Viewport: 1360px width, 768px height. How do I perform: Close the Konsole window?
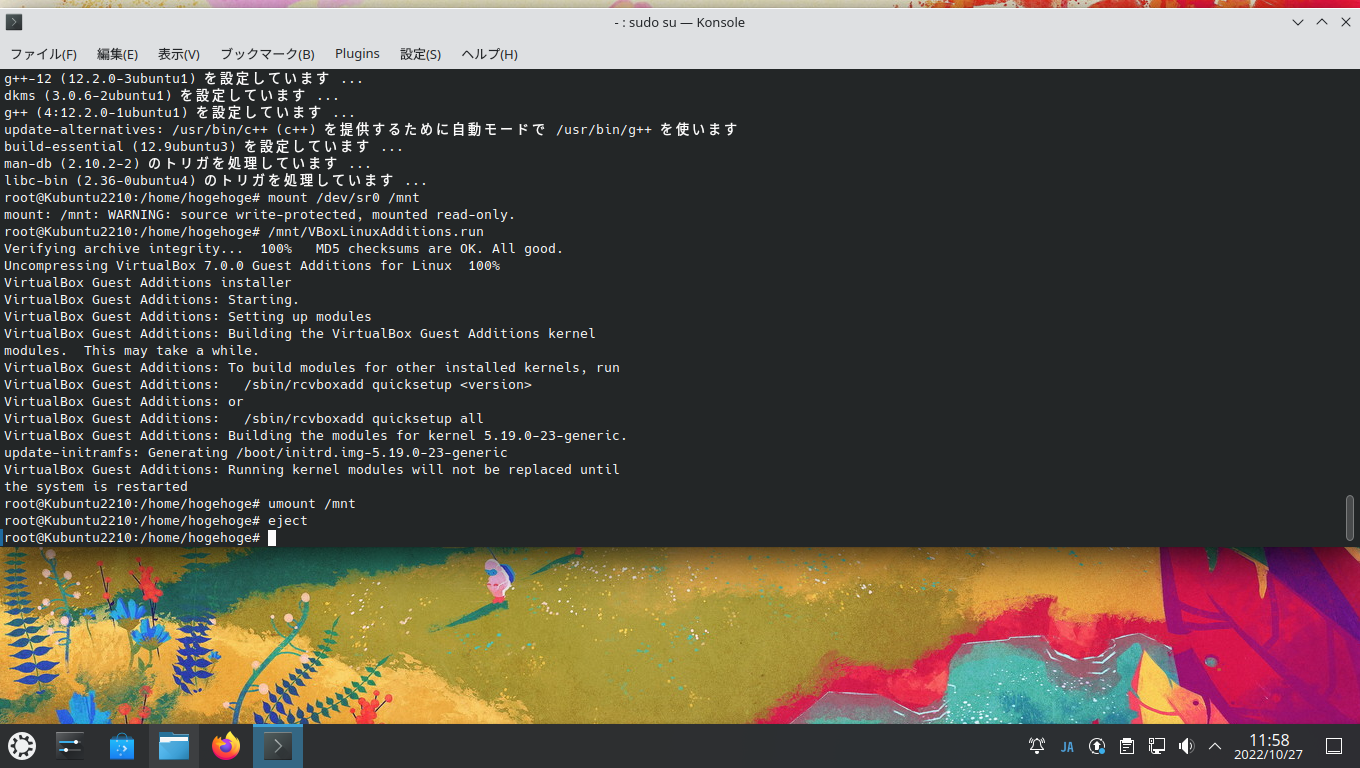pyautogui.click(x=1344, y=22)
